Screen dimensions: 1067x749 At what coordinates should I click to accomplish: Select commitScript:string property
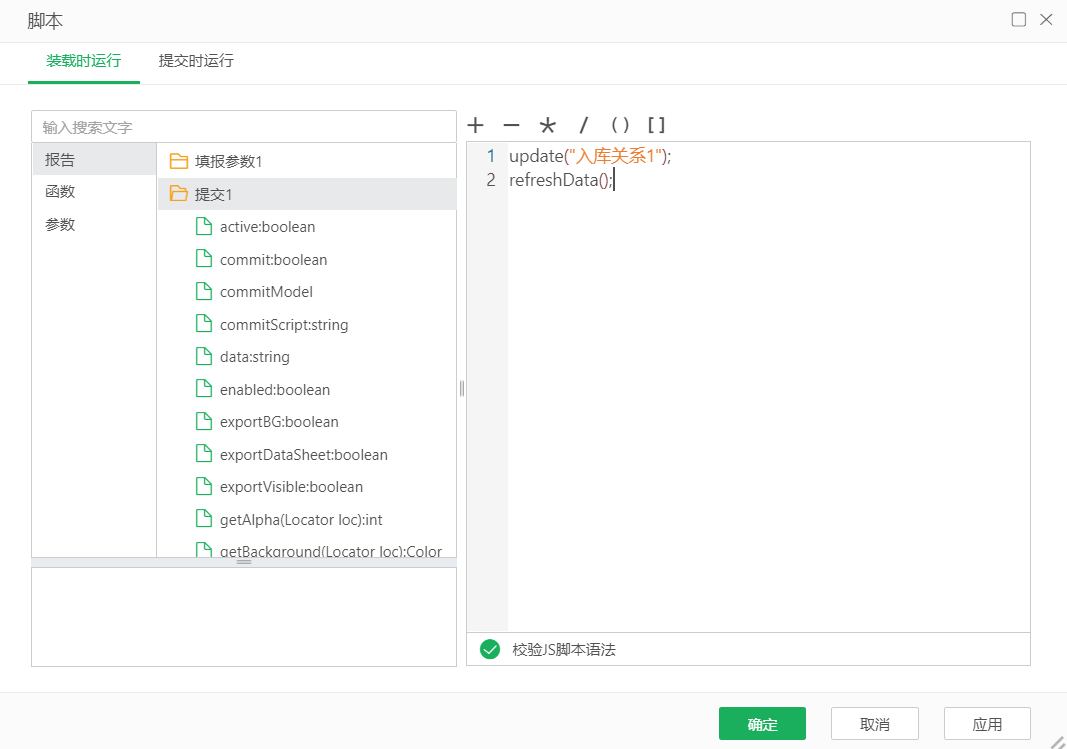click(284, 324)
